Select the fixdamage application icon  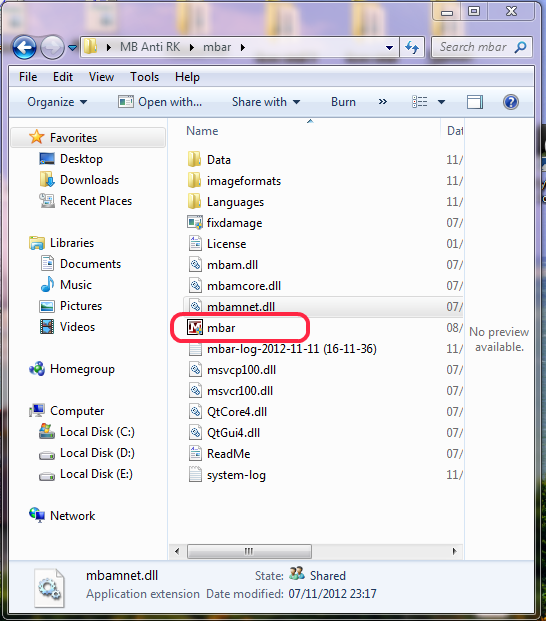pyautogui.click(x=195, y=223)
